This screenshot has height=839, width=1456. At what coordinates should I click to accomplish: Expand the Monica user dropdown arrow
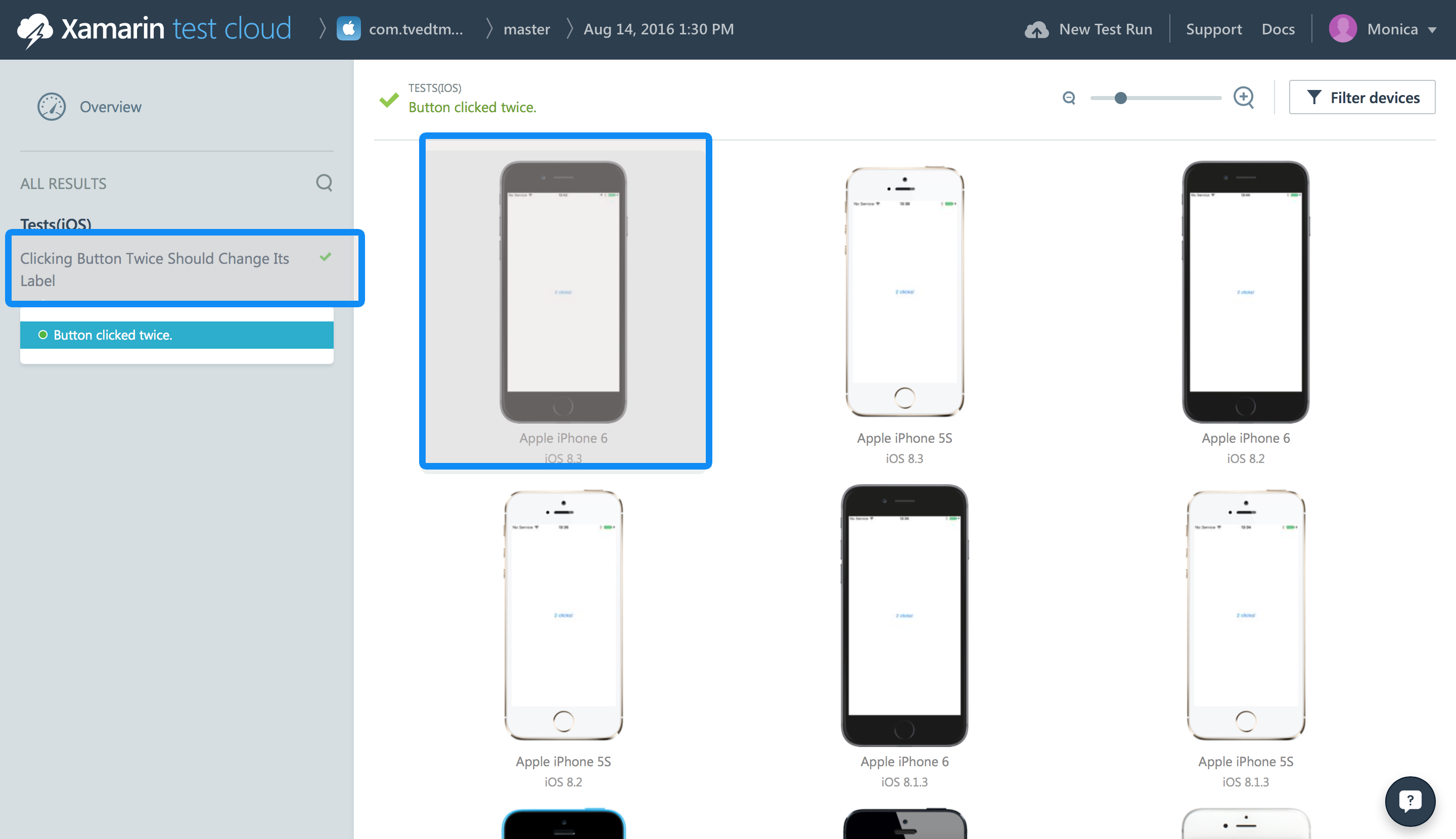tap(1432, 30)
